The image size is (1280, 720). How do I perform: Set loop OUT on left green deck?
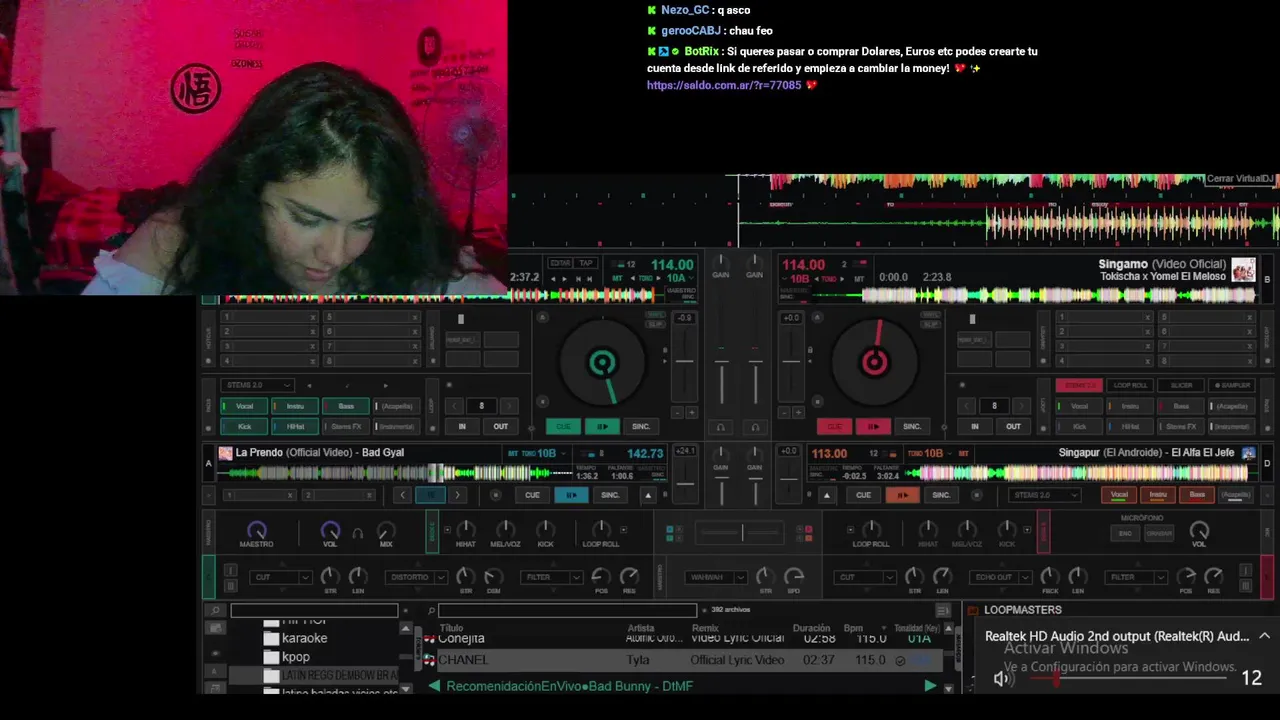click(501, 426)
